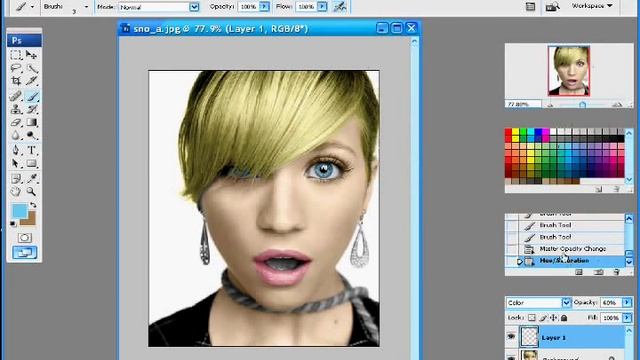Toggle lock position
The image size is (640, 360).
coord(553,318)
